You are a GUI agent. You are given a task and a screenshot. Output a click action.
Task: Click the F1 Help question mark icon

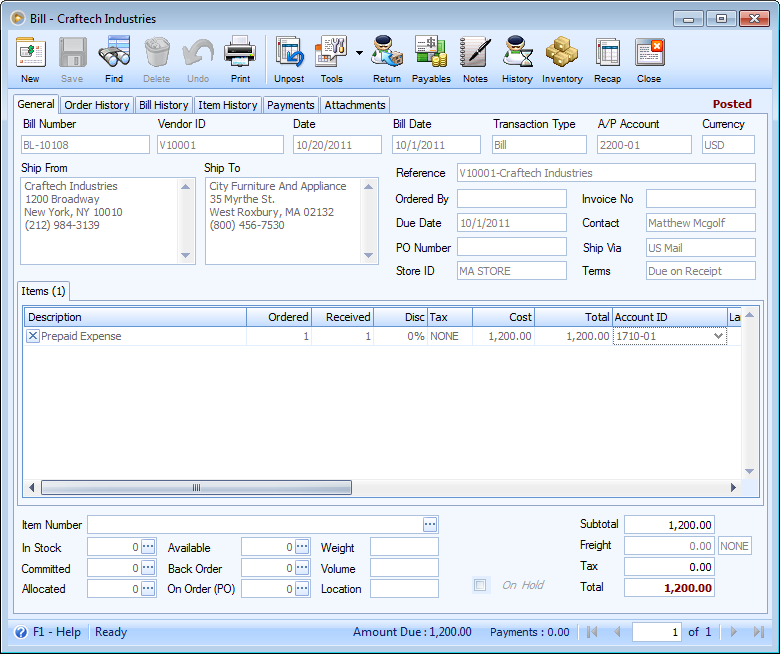point(21,632)
